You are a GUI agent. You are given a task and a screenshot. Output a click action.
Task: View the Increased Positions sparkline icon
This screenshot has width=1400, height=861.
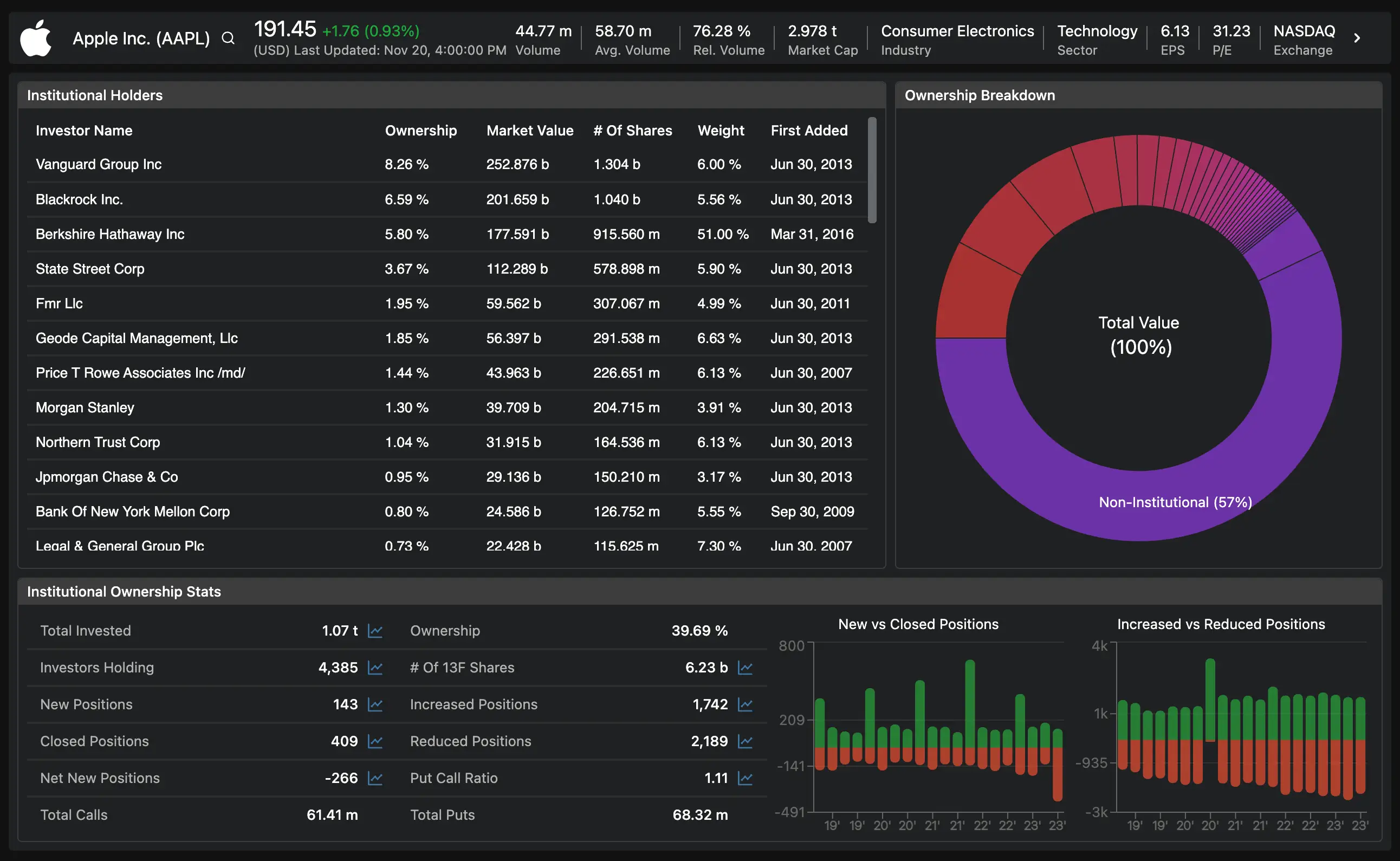coord(746,704)
